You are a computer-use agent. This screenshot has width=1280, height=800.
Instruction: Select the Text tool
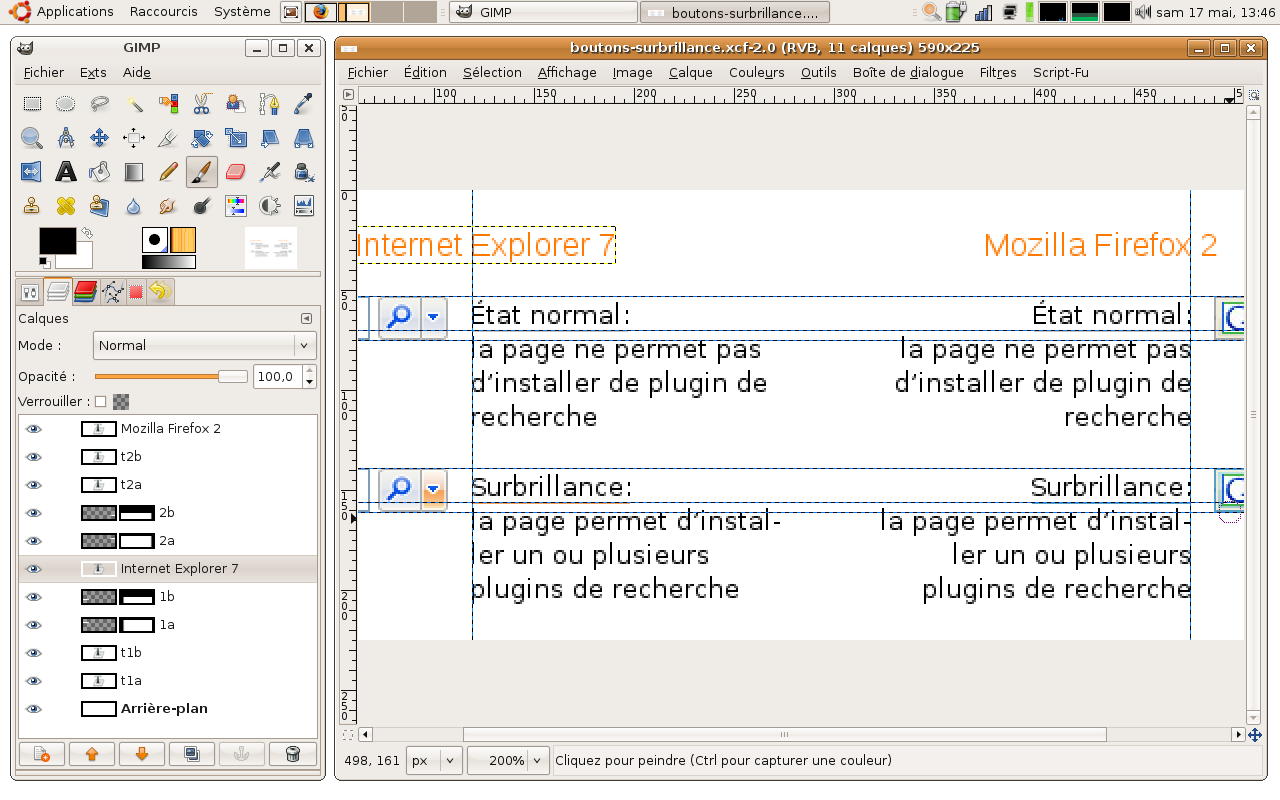pos(66,172)
